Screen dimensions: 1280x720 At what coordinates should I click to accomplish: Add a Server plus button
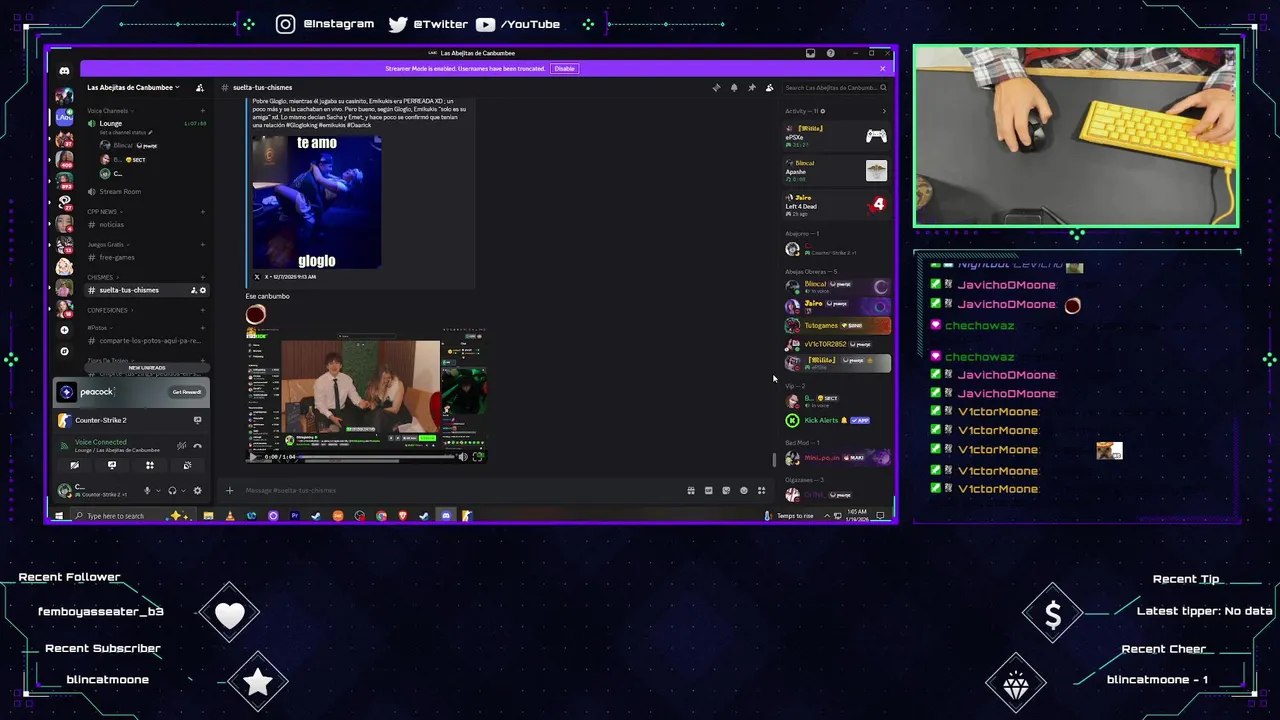pos(64,330)
